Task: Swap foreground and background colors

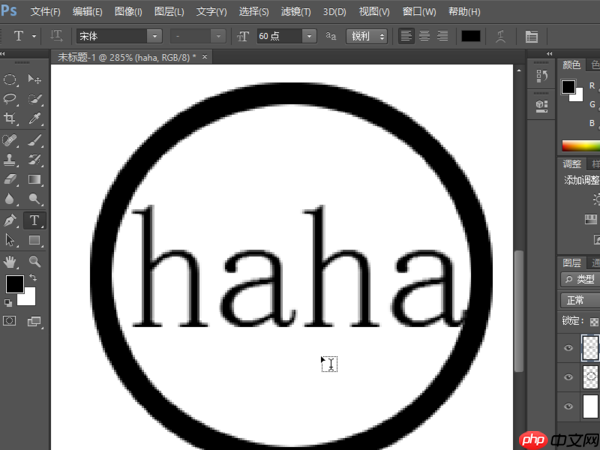Action: pos(33,277)
